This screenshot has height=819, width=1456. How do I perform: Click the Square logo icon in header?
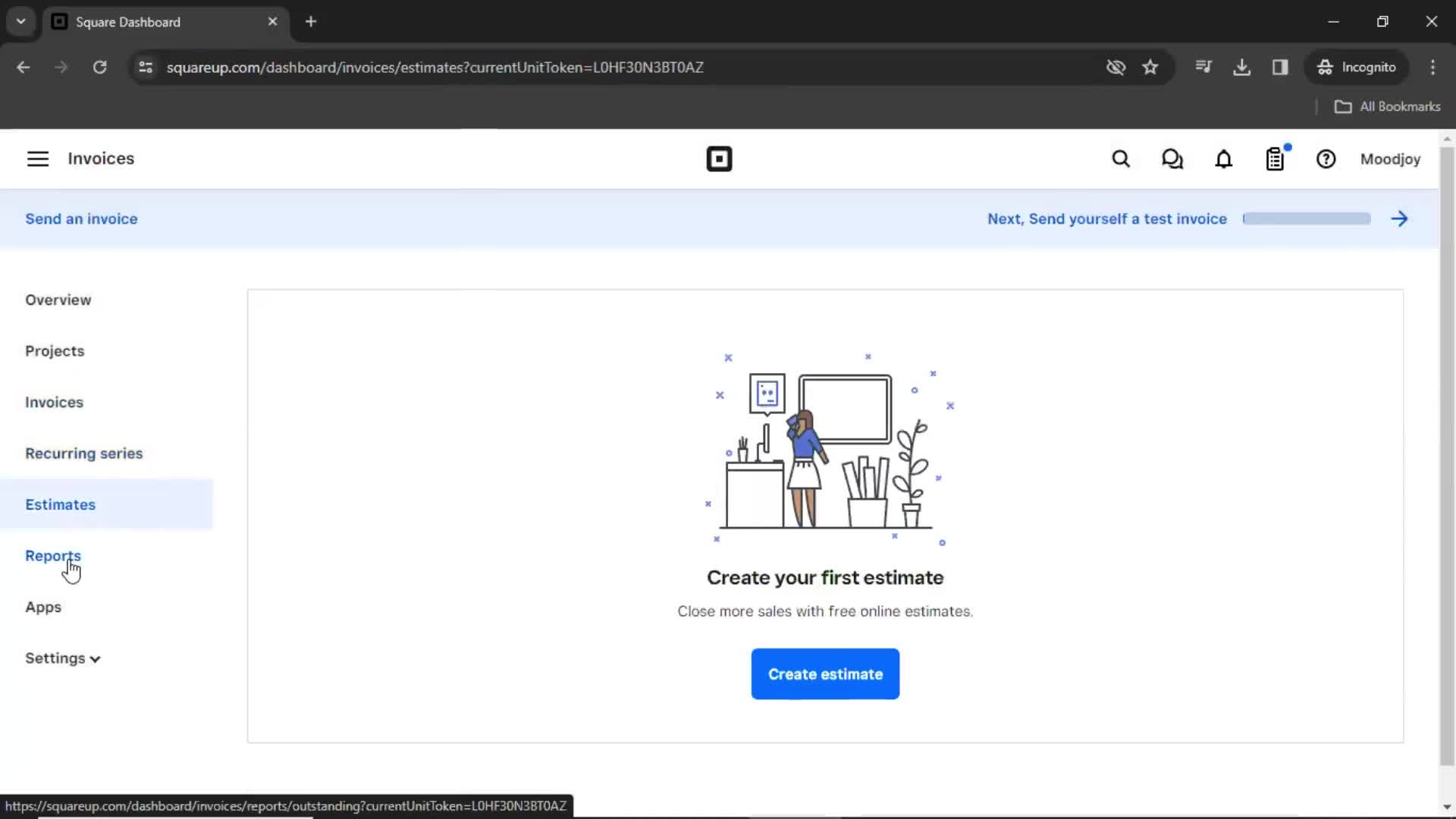click(719, 159)
